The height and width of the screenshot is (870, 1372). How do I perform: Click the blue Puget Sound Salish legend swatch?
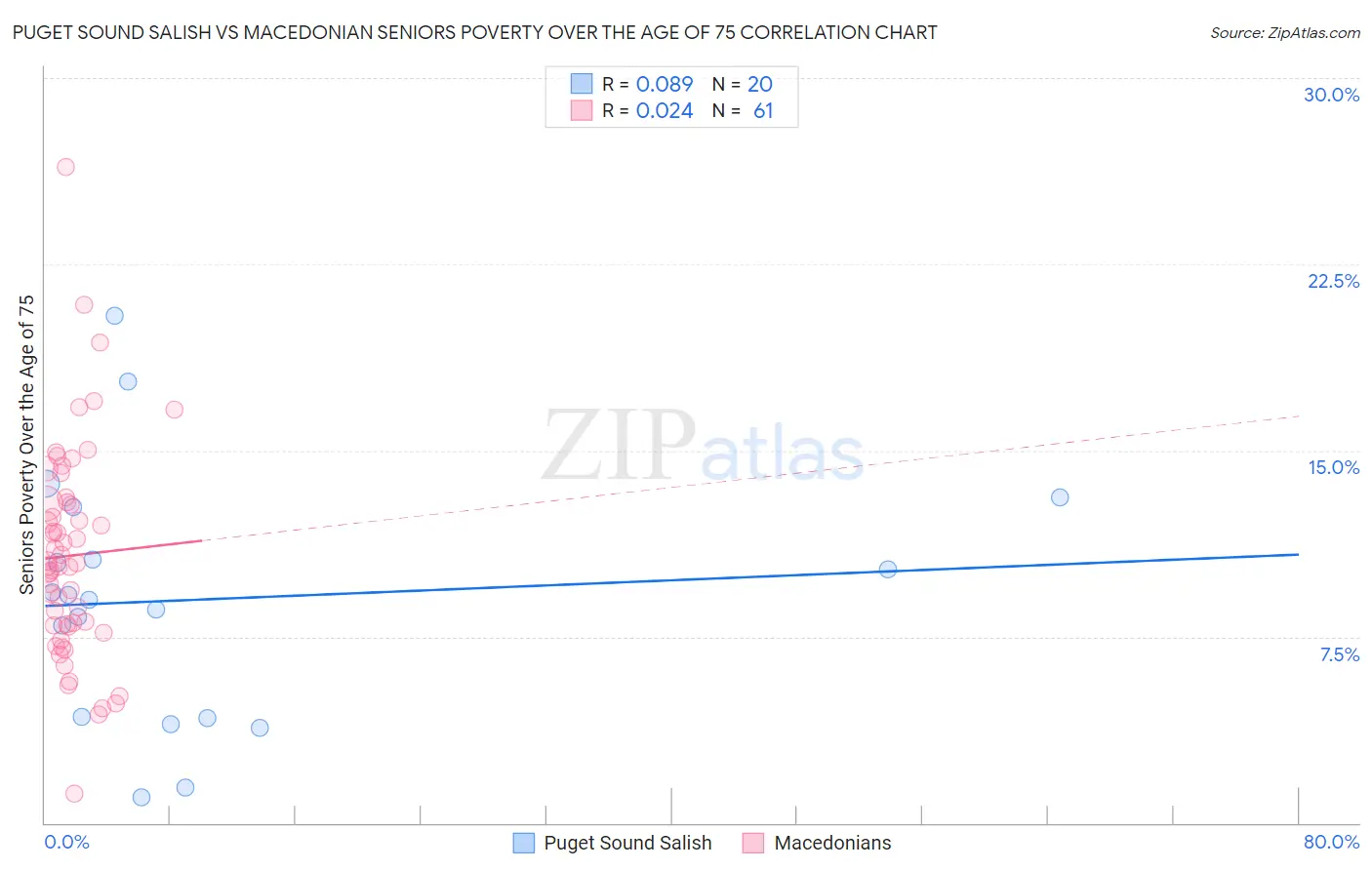tap(524, 843)
